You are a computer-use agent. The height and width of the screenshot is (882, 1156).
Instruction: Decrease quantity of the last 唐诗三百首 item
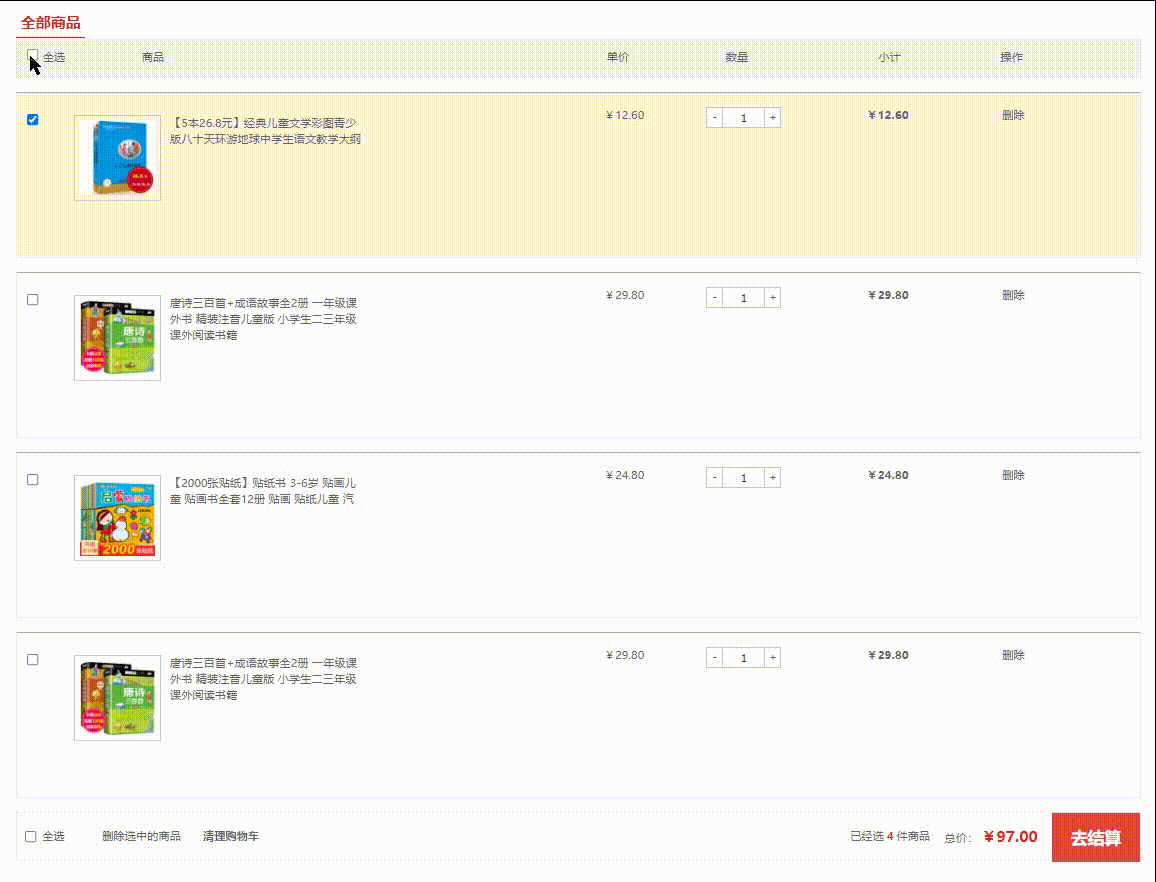pos(714,658)
